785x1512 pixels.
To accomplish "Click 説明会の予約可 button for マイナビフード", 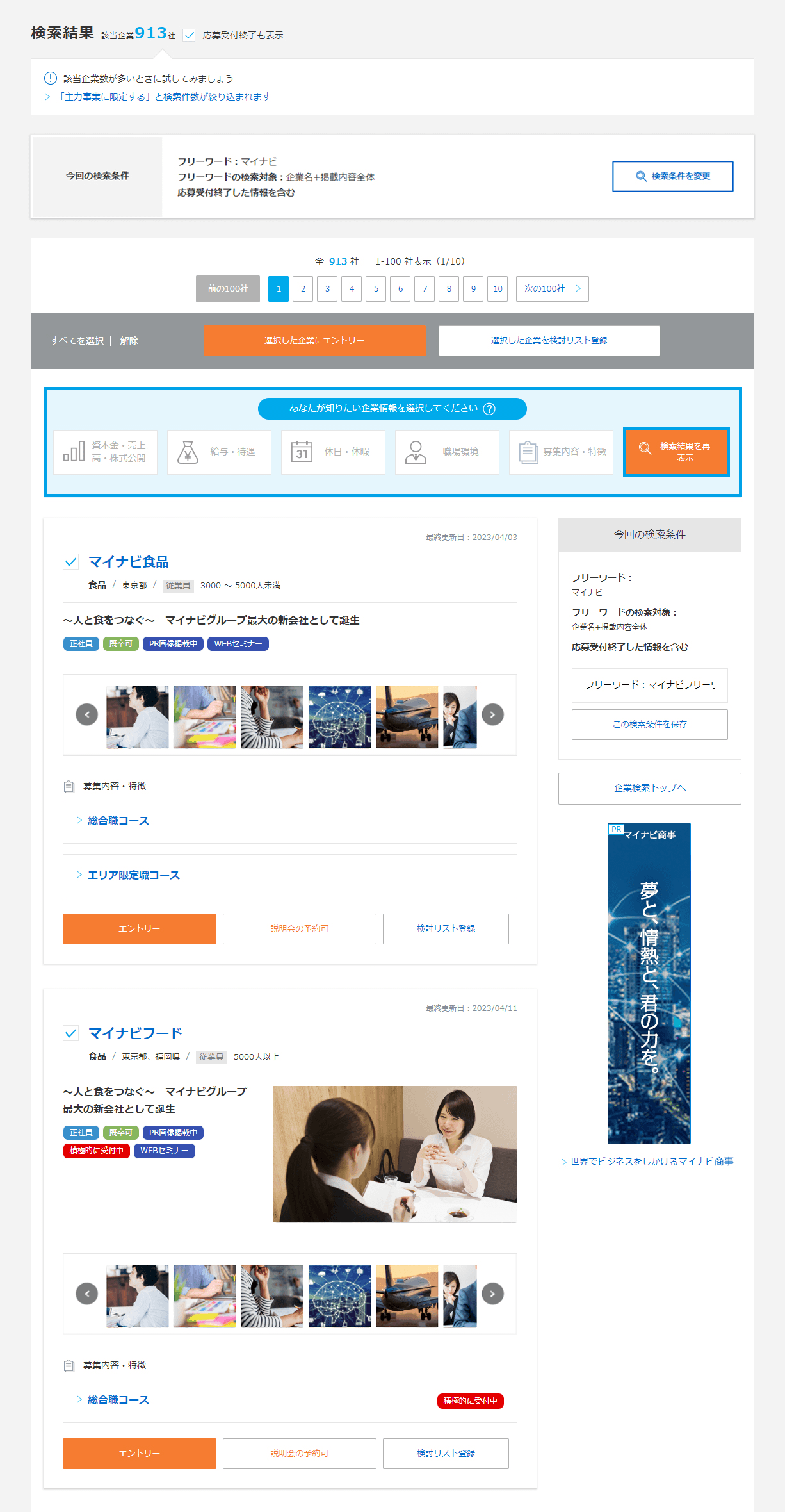I will 300,1454.
